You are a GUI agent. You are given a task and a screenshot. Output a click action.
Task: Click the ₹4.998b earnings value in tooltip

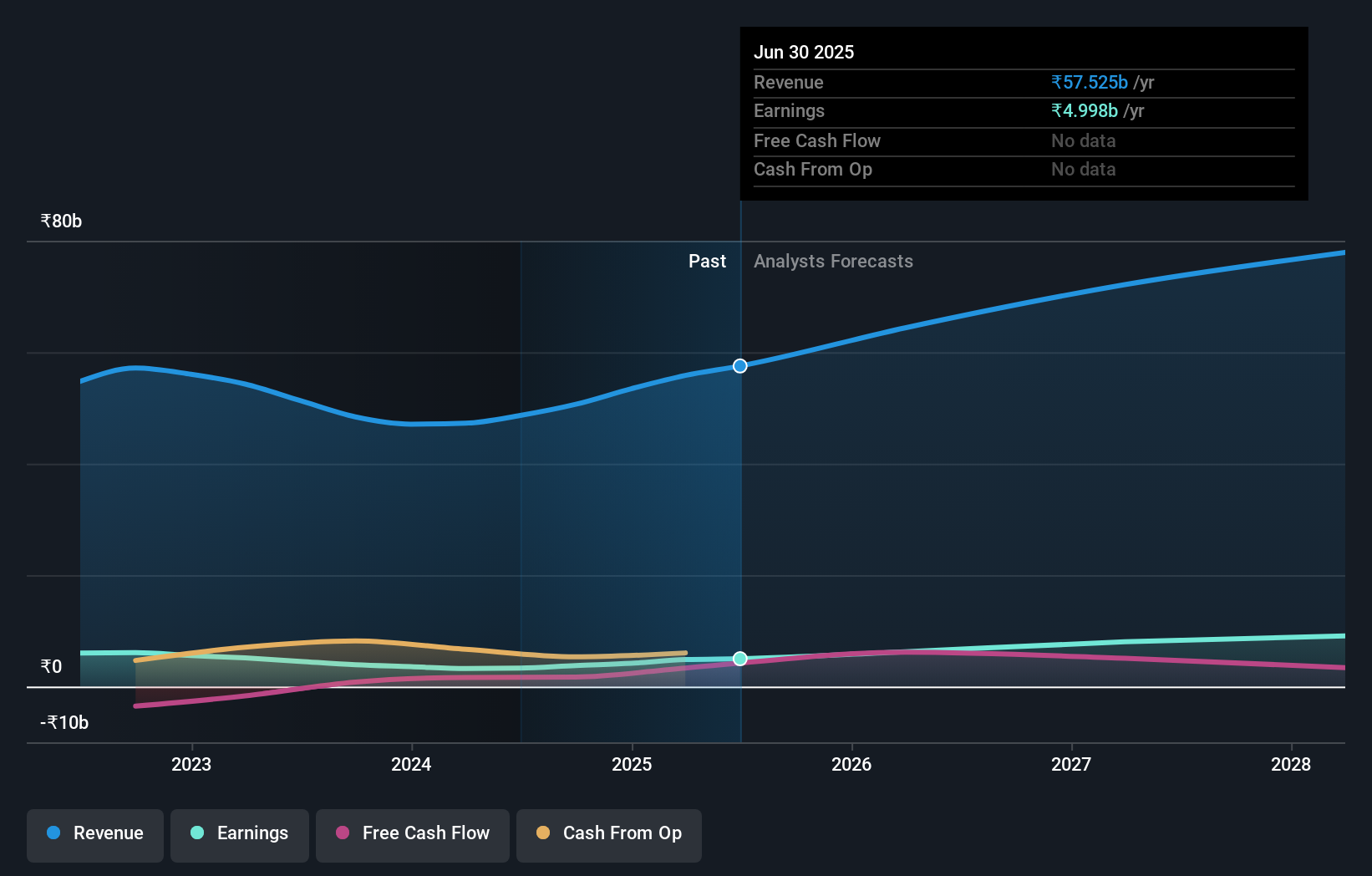tap(1085, 110)
